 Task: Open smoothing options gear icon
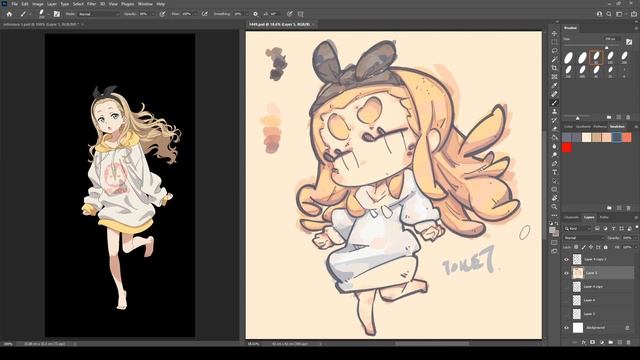(256, 14)
